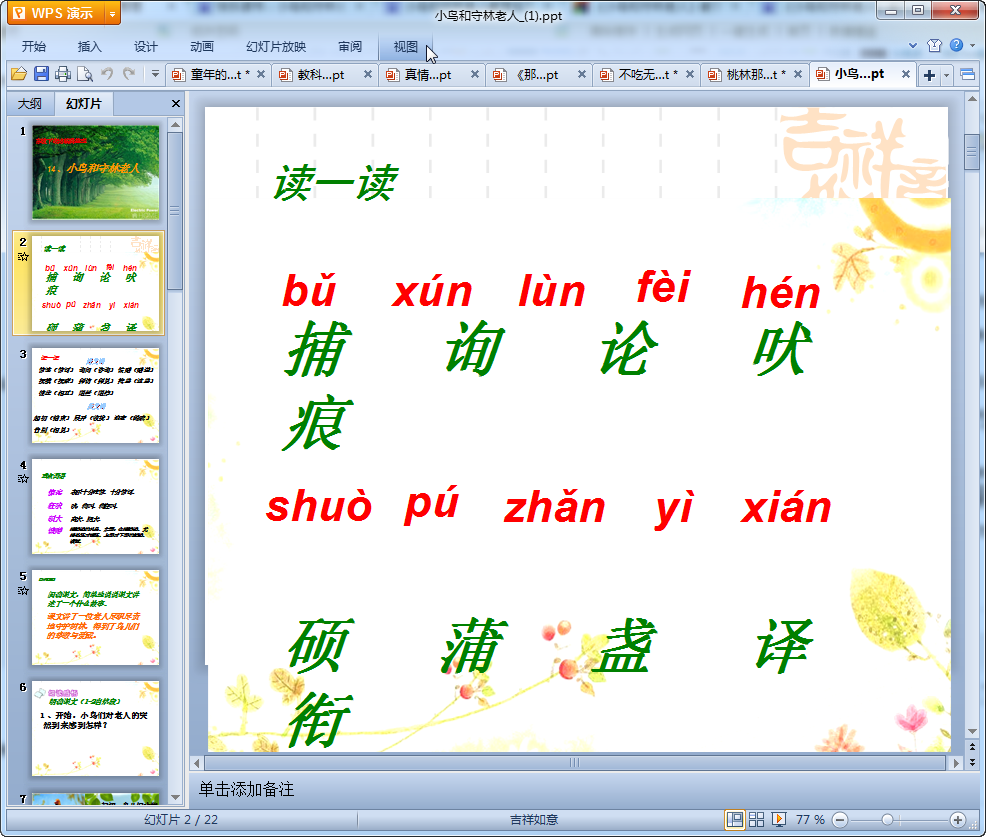Click the Open file folder icon
986x837 pixels.
[x=19, y=74]
